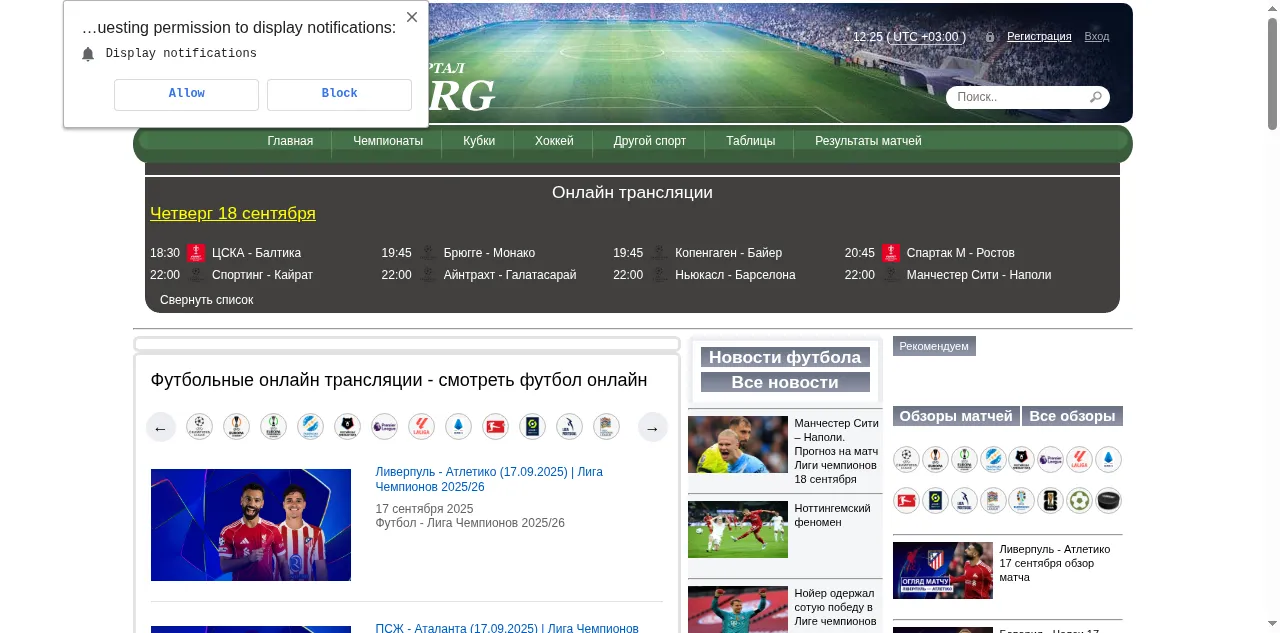Open the Другой спорт menu
This screenshot has height=633, width=1280.
point(650,141)
